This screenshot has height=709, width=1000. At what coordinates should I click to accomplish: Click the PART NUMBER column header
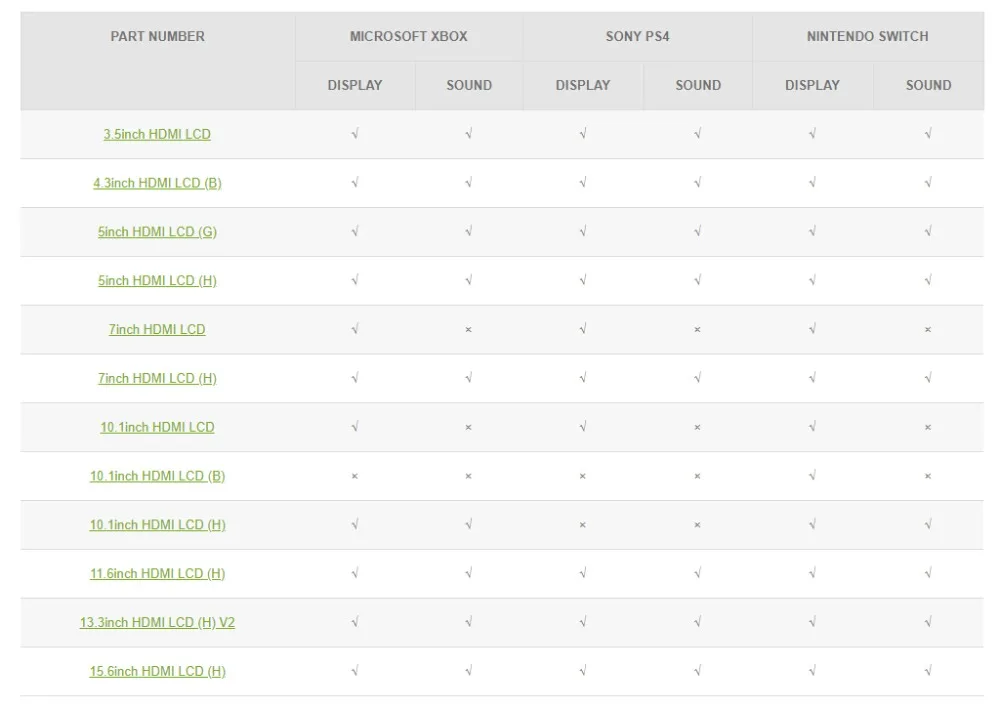click(x=158, y=36)
